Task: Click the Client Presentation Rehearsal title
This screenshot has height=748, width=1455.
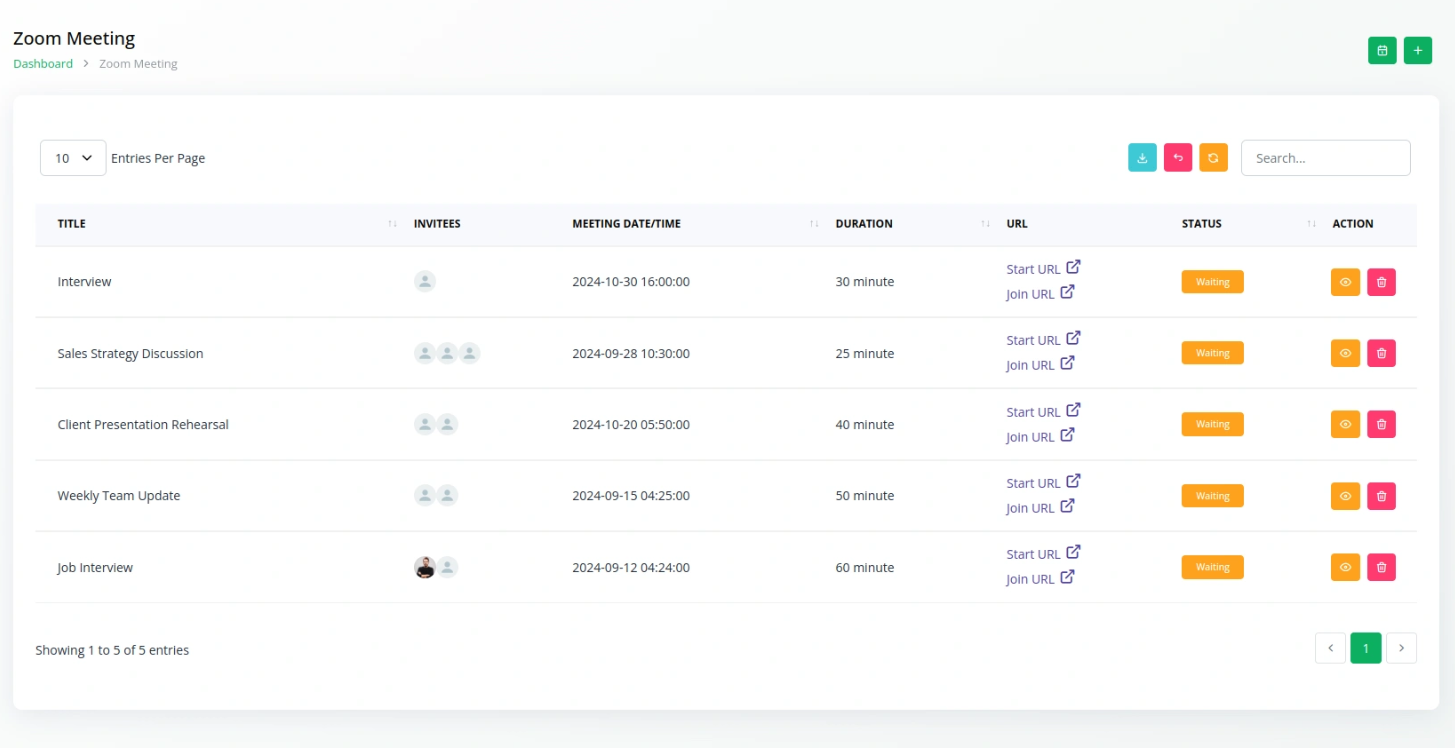Action: [143, 424]
